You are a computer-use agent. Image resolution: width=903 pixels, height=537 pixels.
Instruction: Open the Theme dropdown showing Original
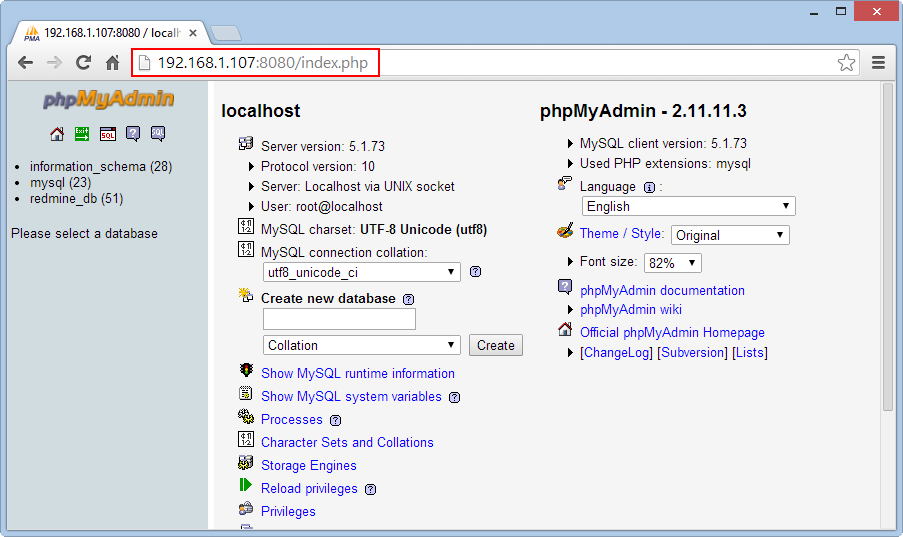730,235
